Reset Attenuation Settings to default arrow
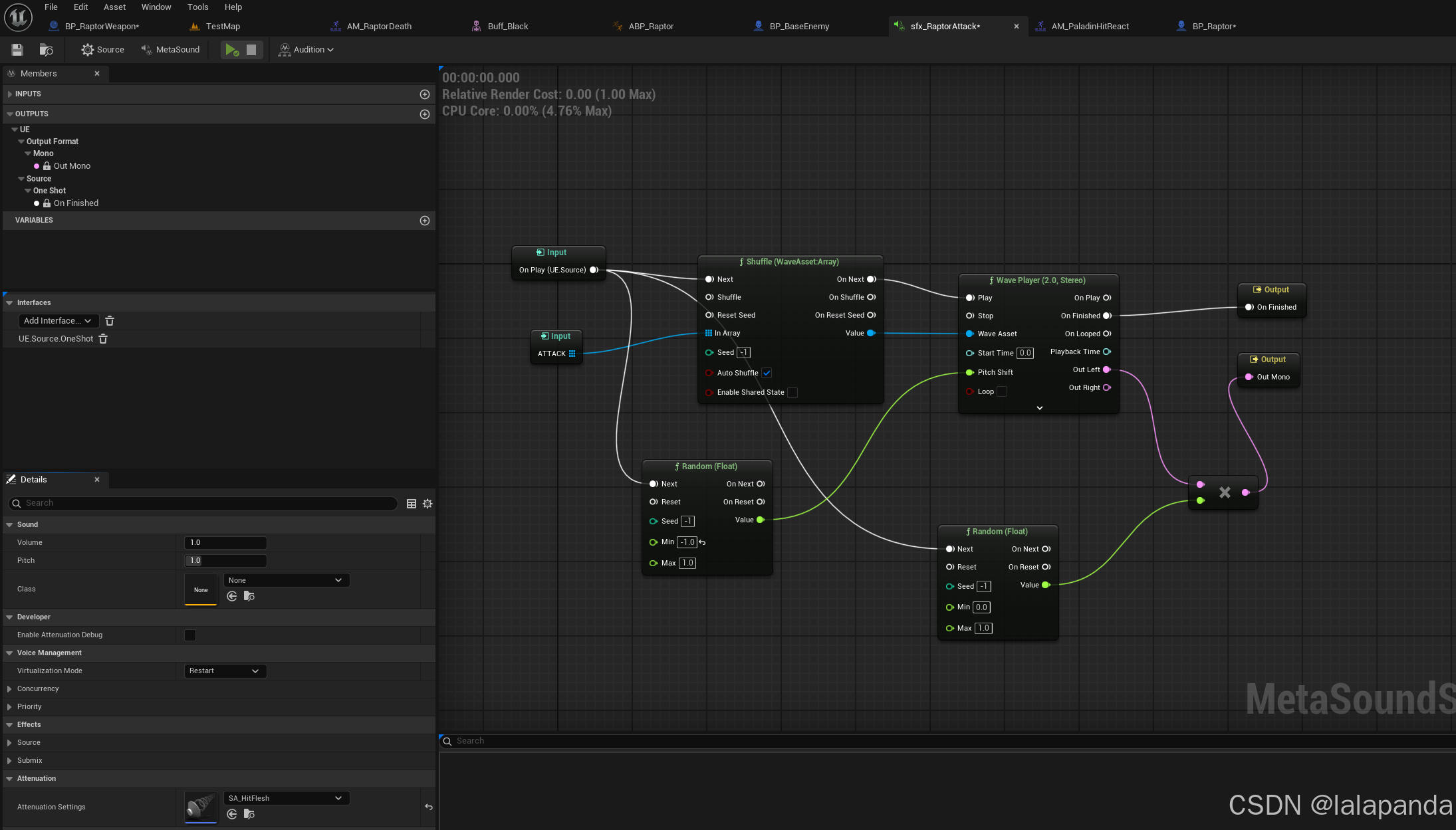This screenshot has height=830, width=1456. click(x=429, y=807)
